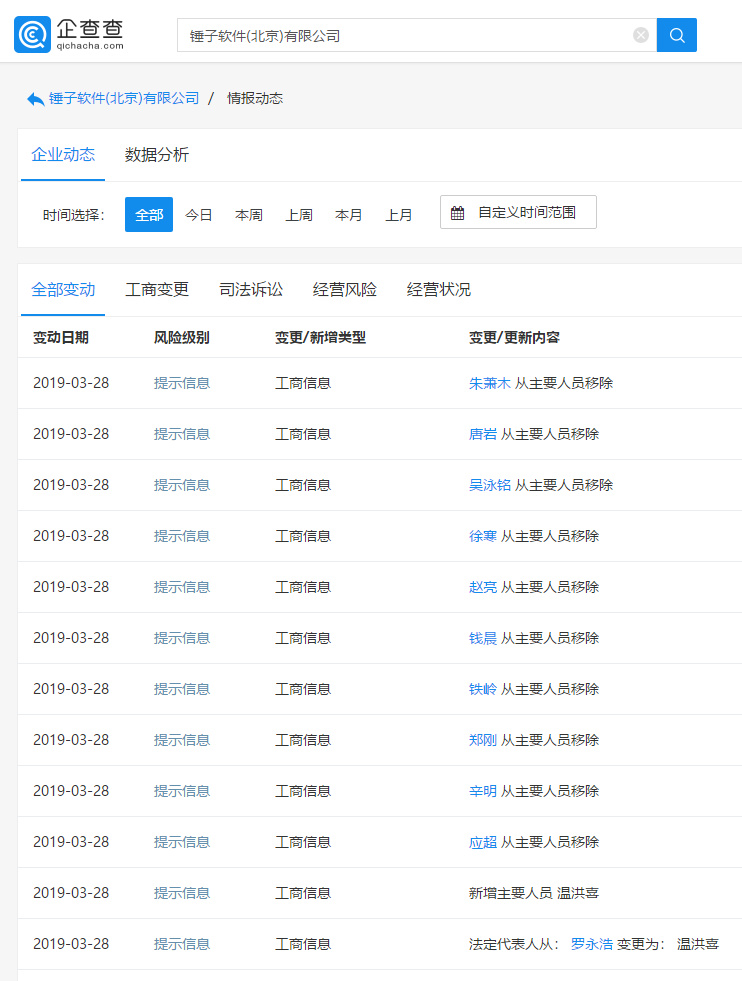Image resolution: width=742 pixels, height=981 pixels.
Task: Click the Qichacha logo icon
Action: [32, 35]
